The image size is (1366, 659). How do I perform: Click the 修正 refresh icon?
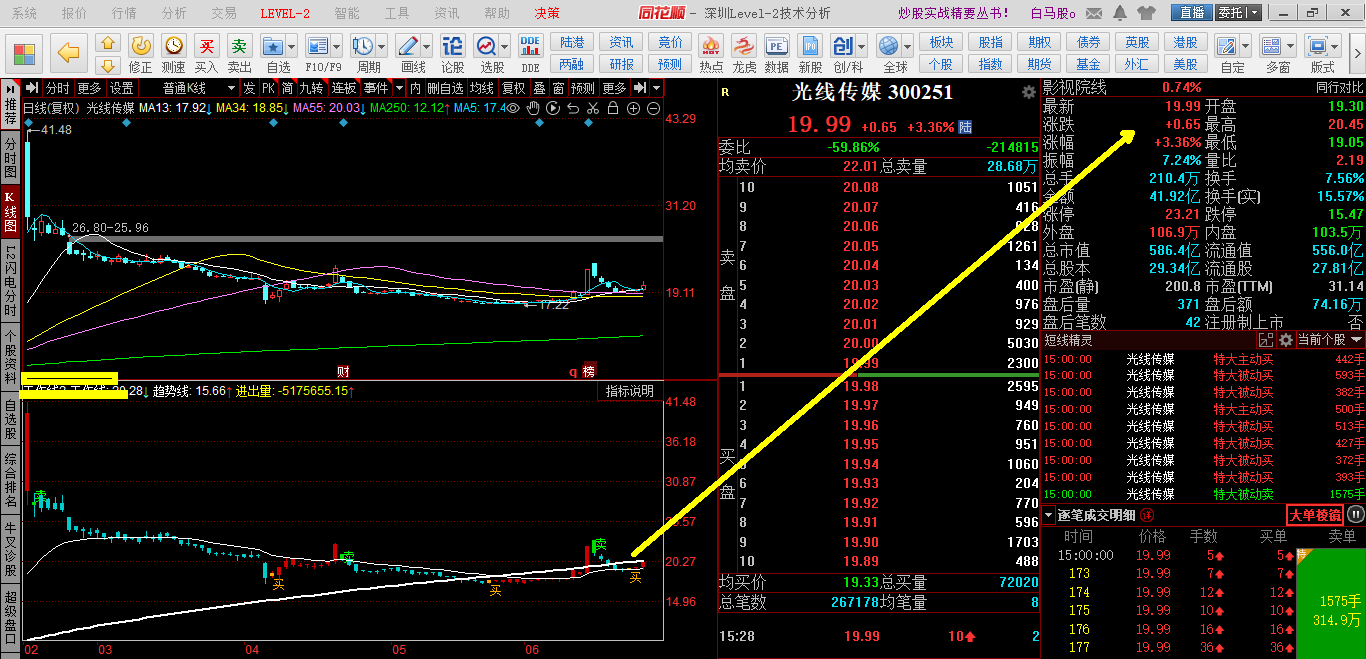coord(141,46)
